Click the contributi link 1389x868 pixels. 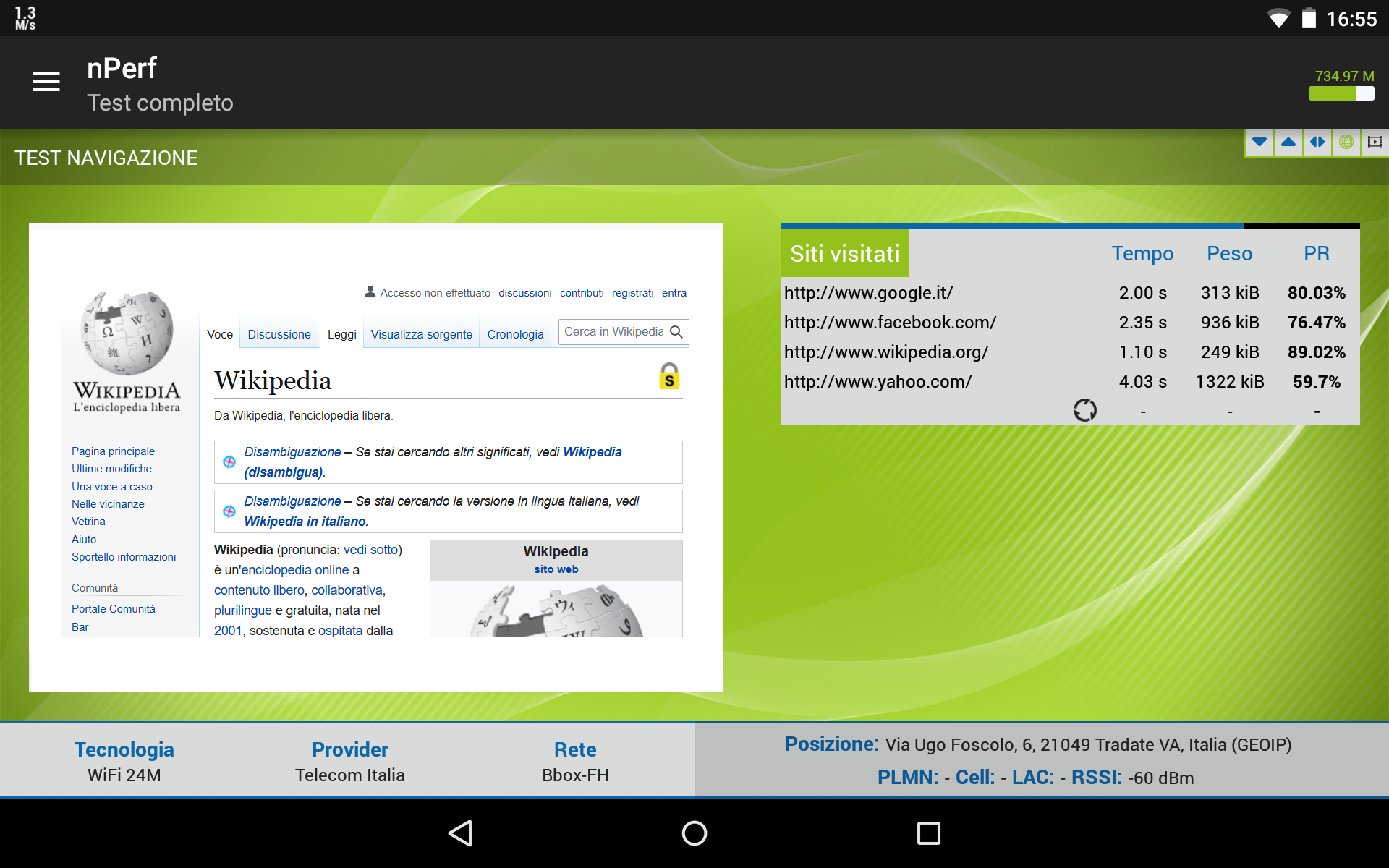pos(582,293)
